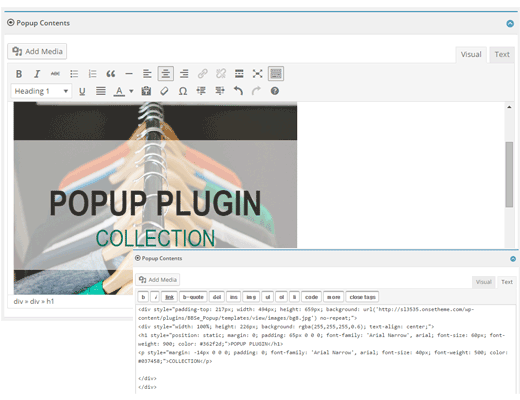Click the link quicktag button
The height and width of the screenshot is (400, 520).
pyautogui.click(x=169, y=297)
